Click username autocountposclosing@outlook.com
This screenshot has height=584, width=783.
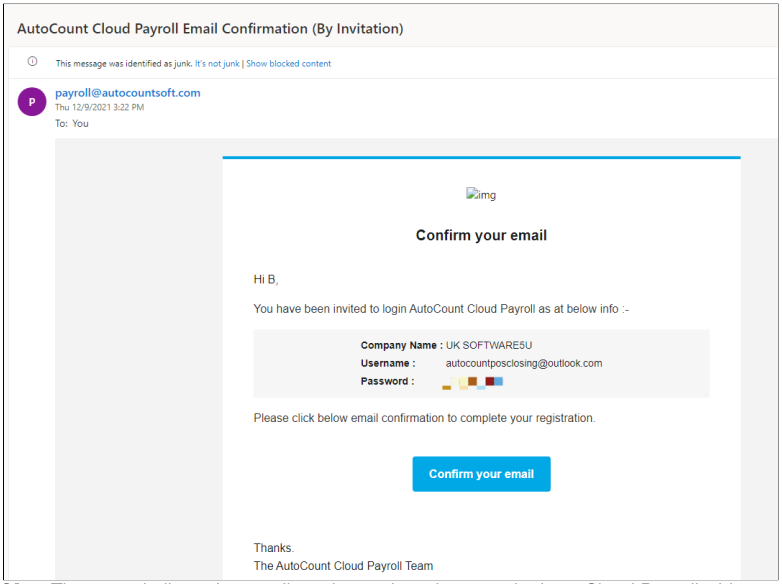pyautogui.click(x=523, y=363)
